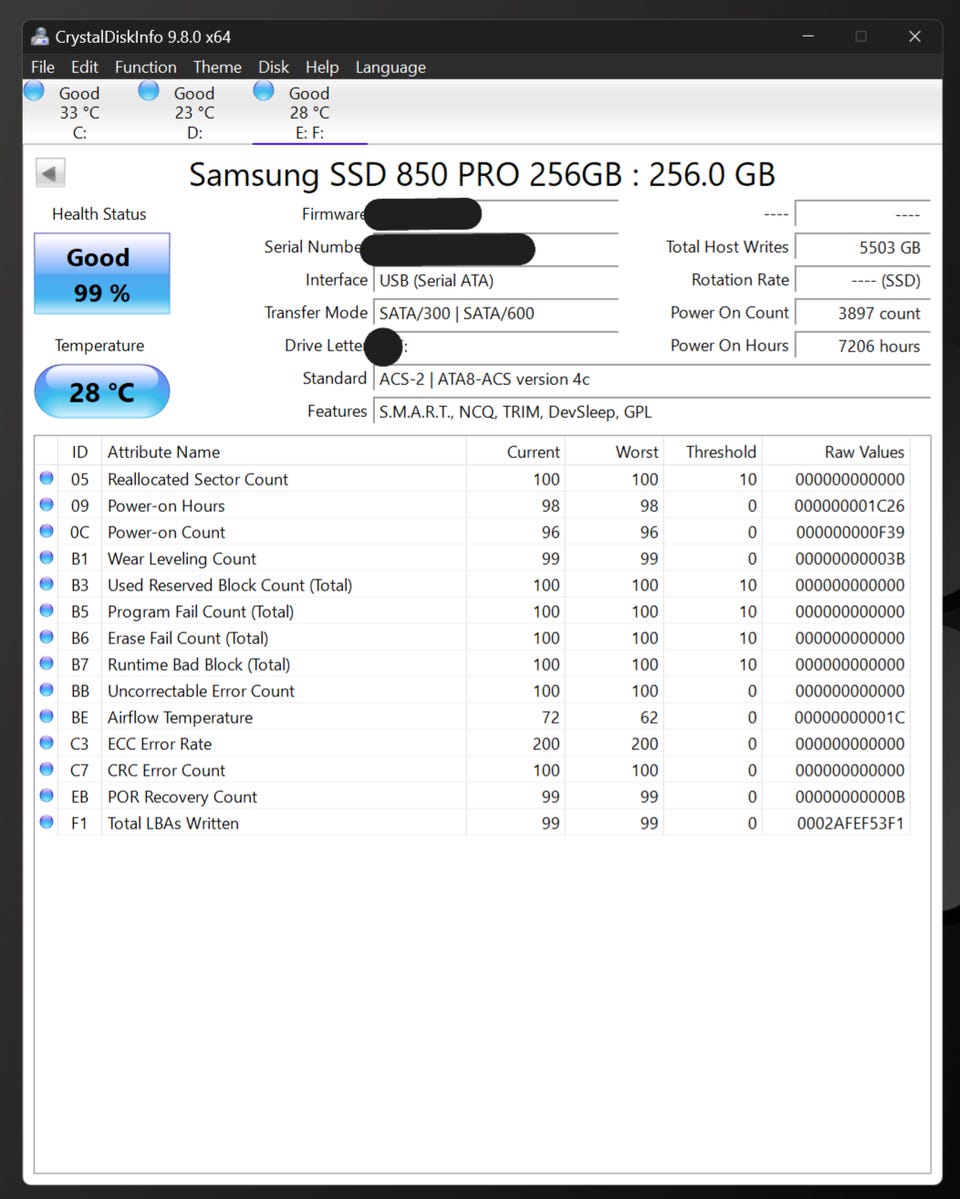Image resolution: width=960 pixels, height=1199 pixels.
Task: Select the E: F: disk tab
Action: coord(309,112)
